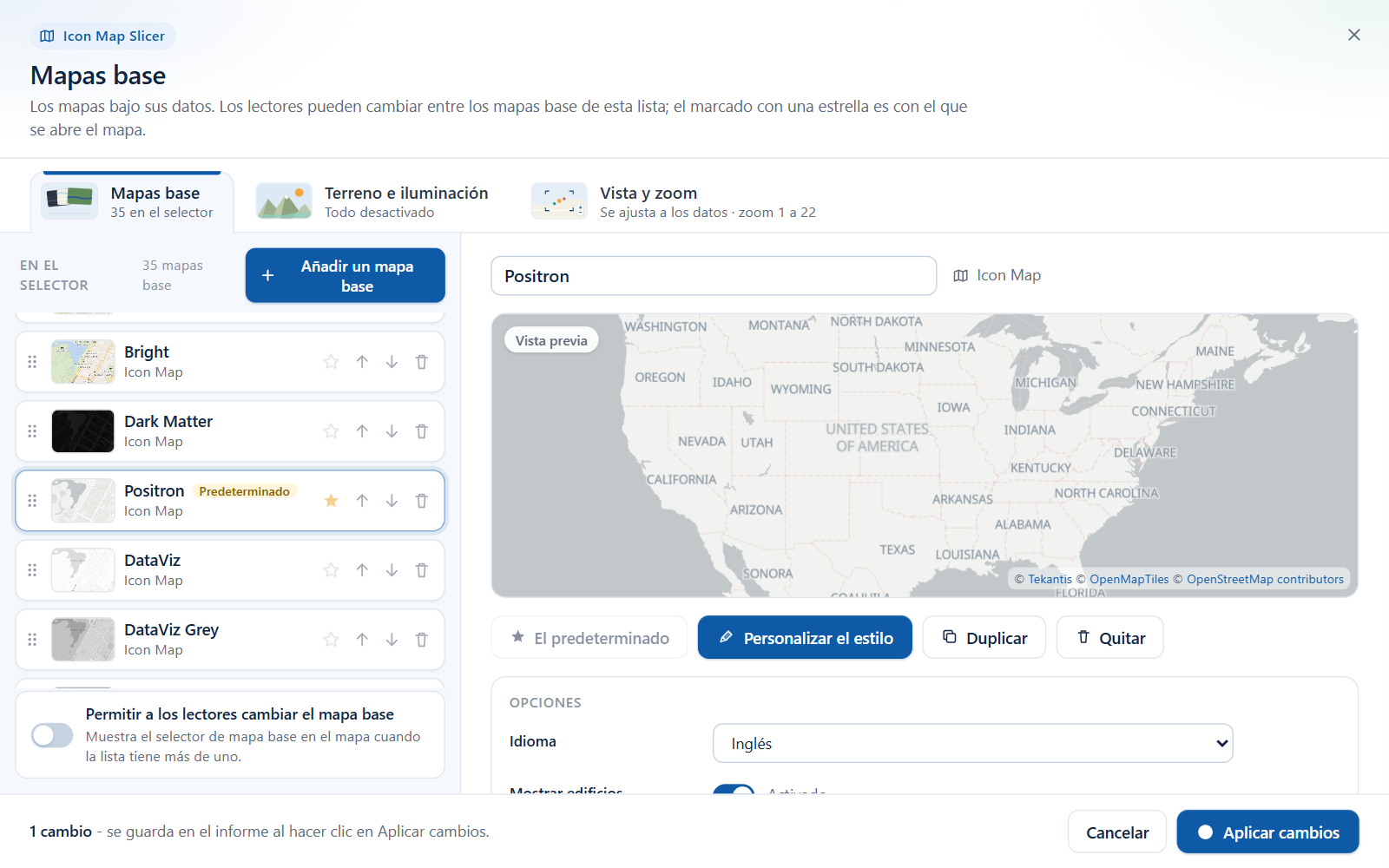Image resolution: width=1389 pixels, height=868 pixels.
Task: Duplicate the selected basemap
Action: coord(984,638)
